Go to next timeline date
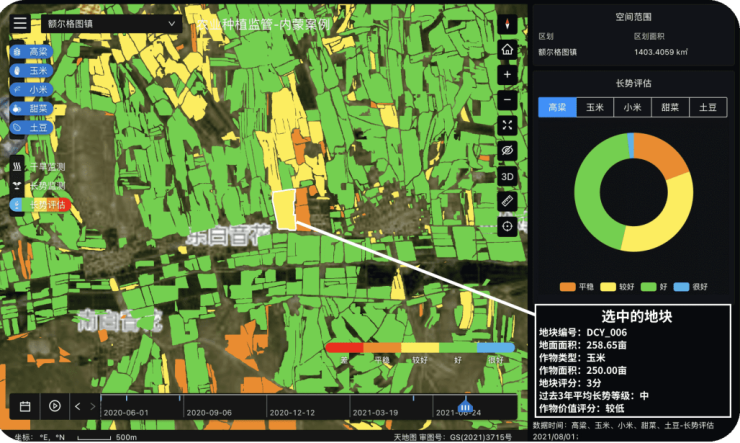This screenshot has height=443, width=740. point(92,406)
